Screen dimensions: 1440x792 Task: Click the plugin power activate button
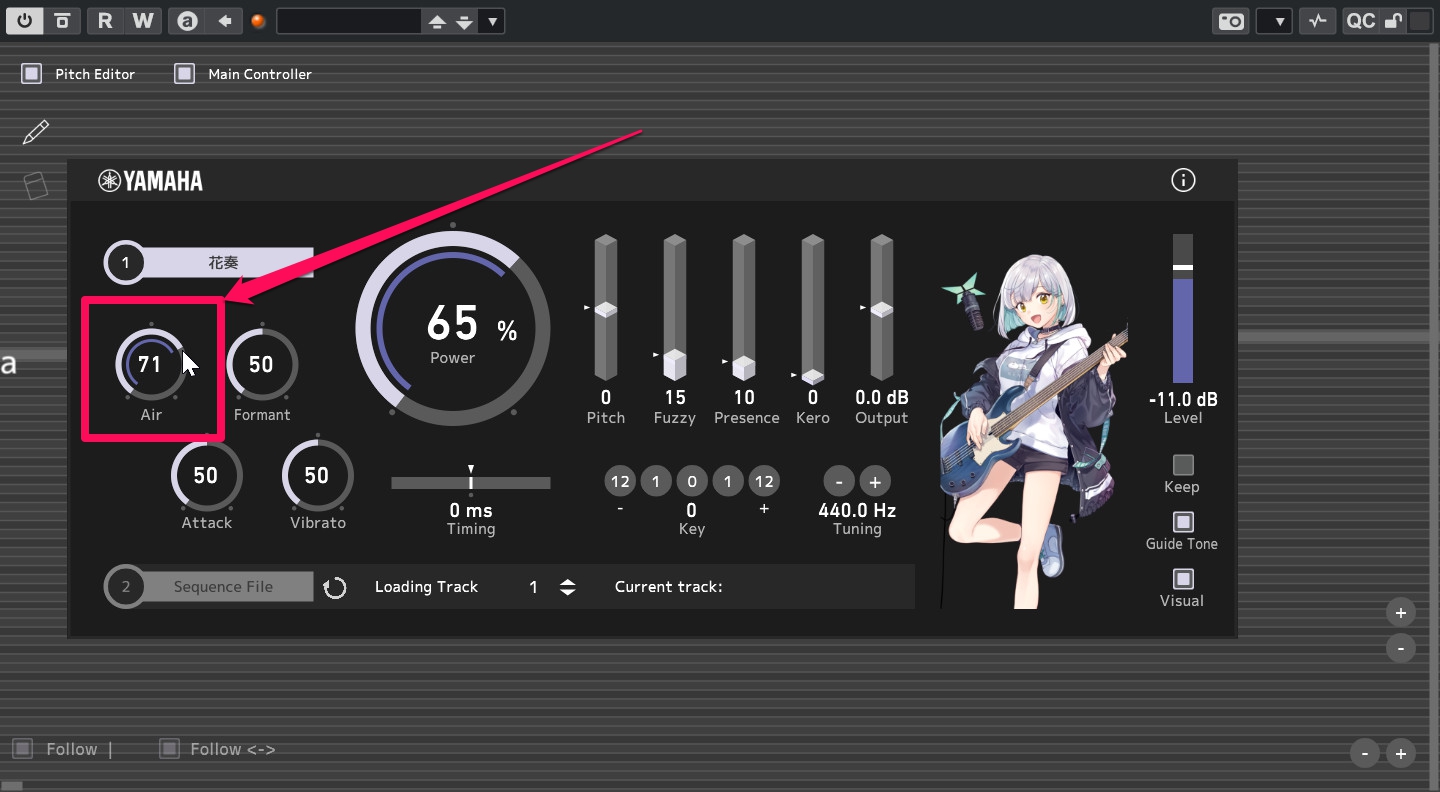tap(24, 20)
